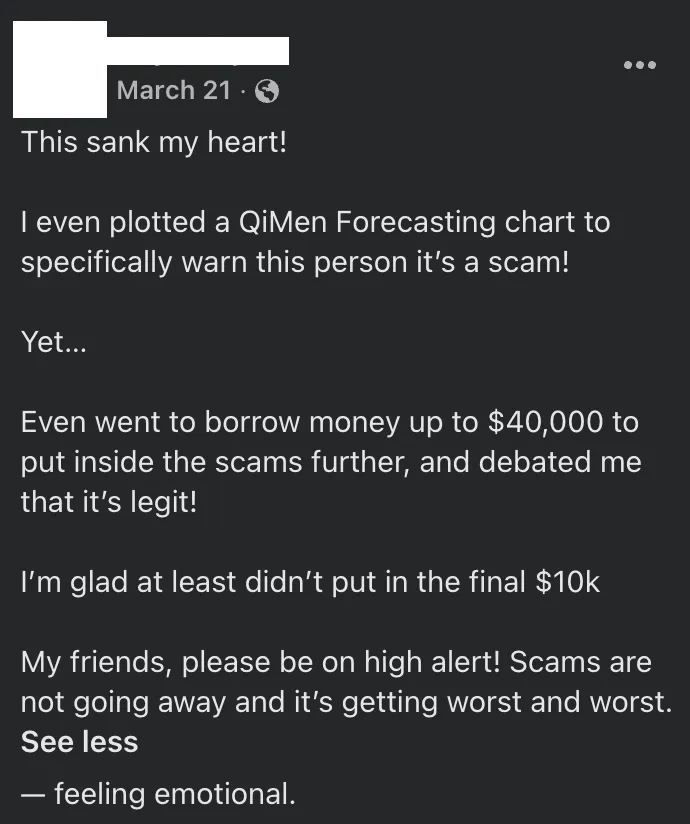The height and width of the screenshot is (824, 690).
Task: Click 'put inside the scams further' text
Action: point(200,462)
